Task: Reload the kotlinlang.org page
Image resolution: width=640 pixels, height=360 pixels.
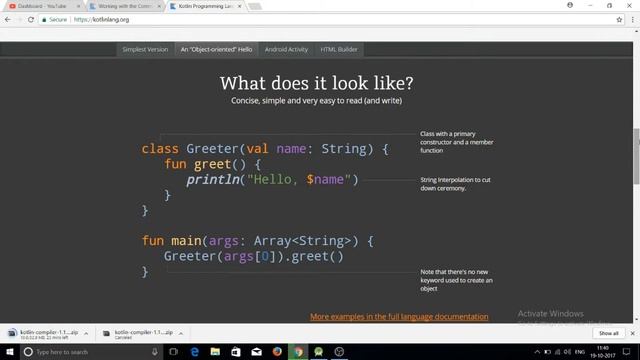Action: 31,20
